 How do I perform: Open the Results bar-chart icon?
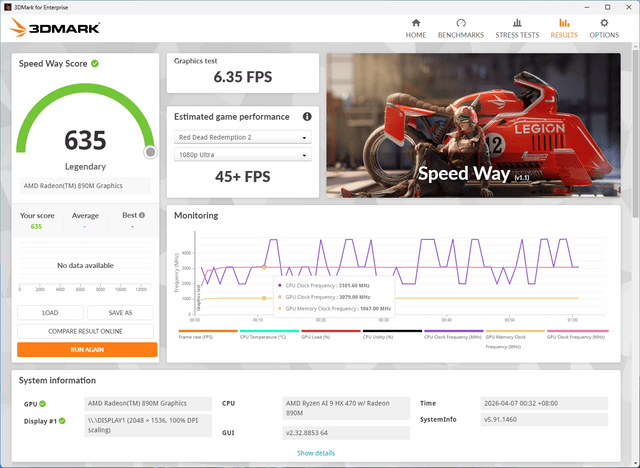pyautogui.click(x=564, y=23)
